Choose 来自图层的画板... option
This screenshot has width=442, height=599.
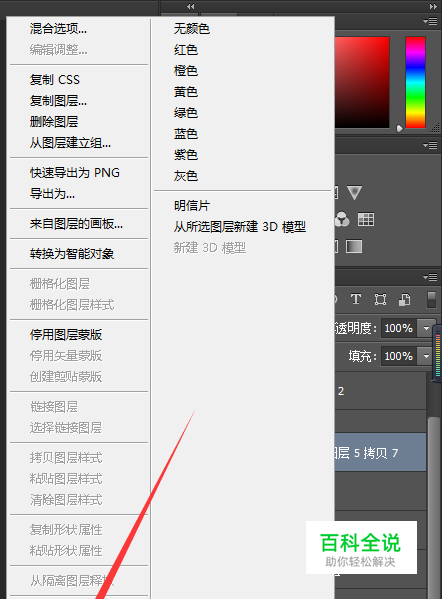(76, 224)
